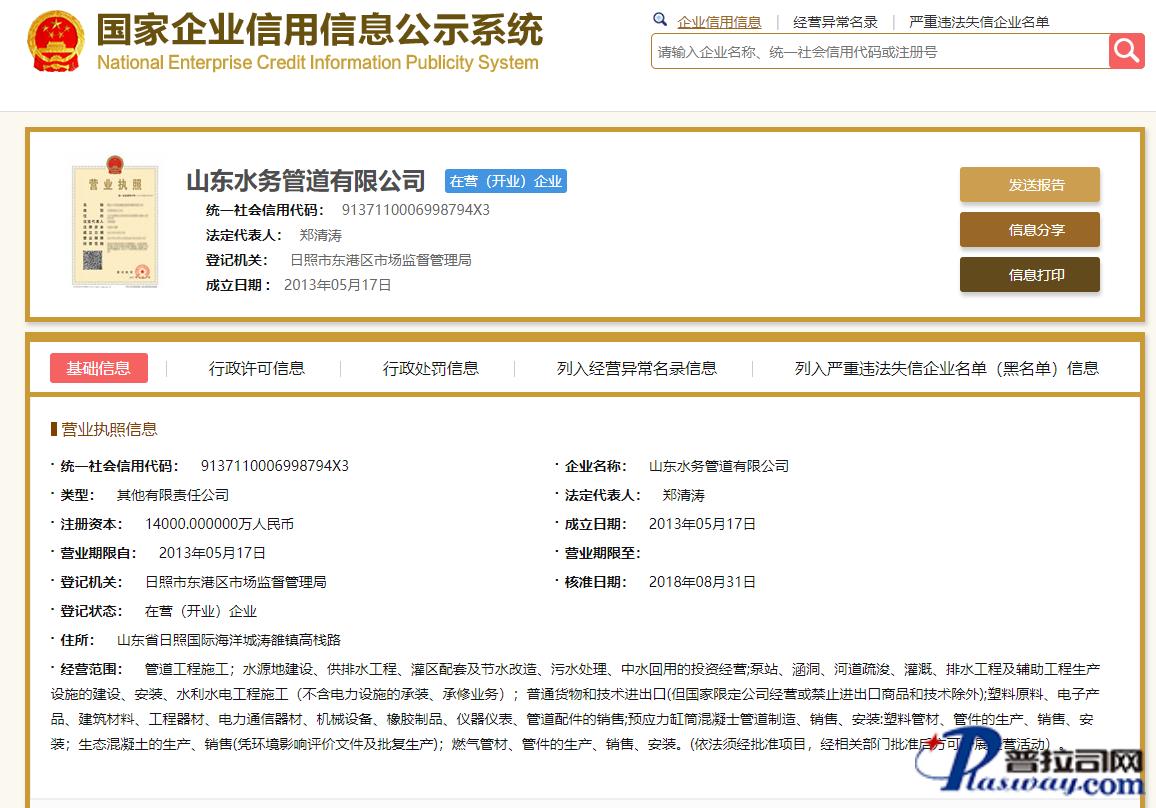Select the 严重违法失信企业名单 search category
The image size is (1156, 808).
[978, 22]
